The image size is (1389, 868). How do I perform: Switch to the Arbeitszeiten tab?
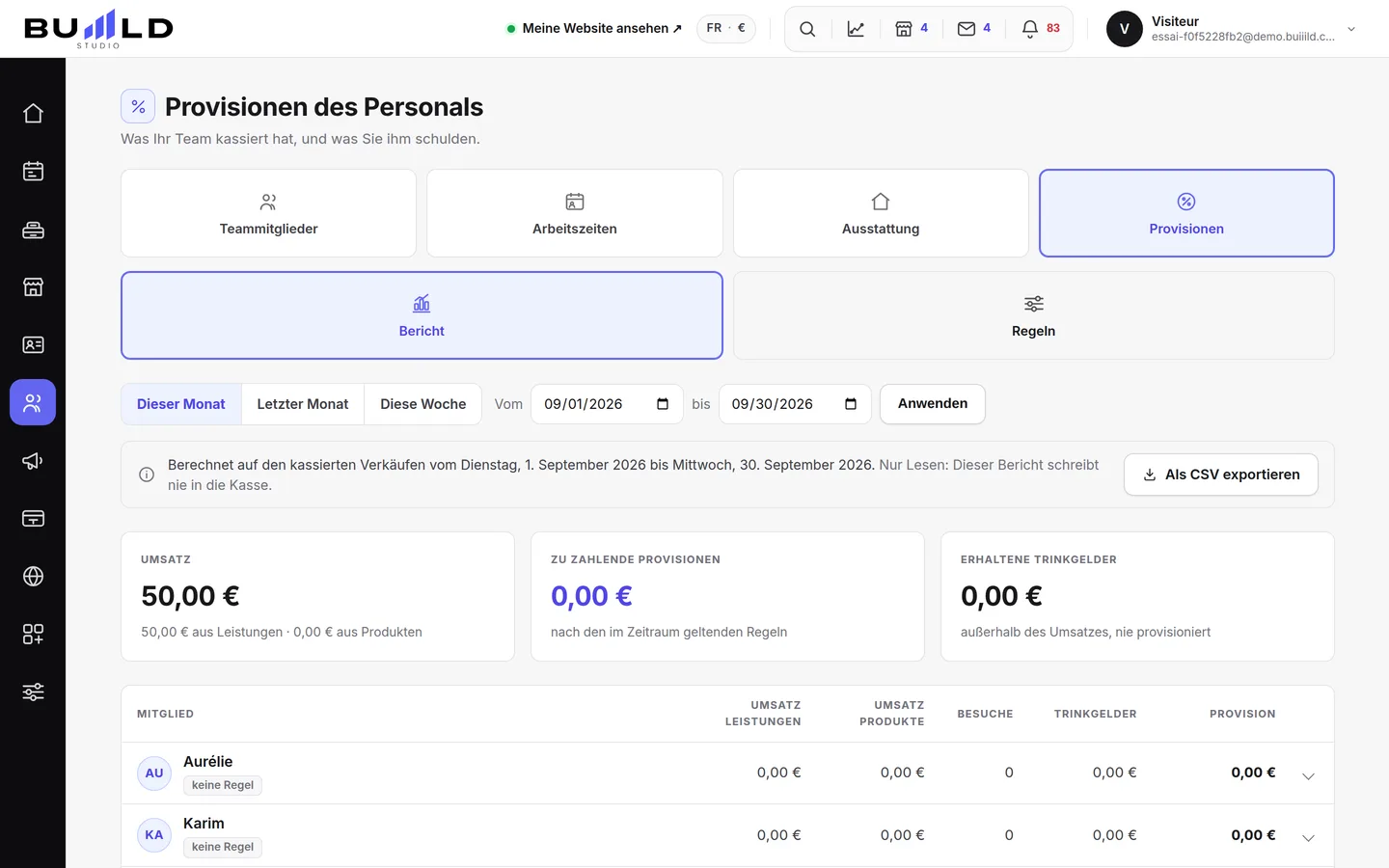tap(575, 213)
